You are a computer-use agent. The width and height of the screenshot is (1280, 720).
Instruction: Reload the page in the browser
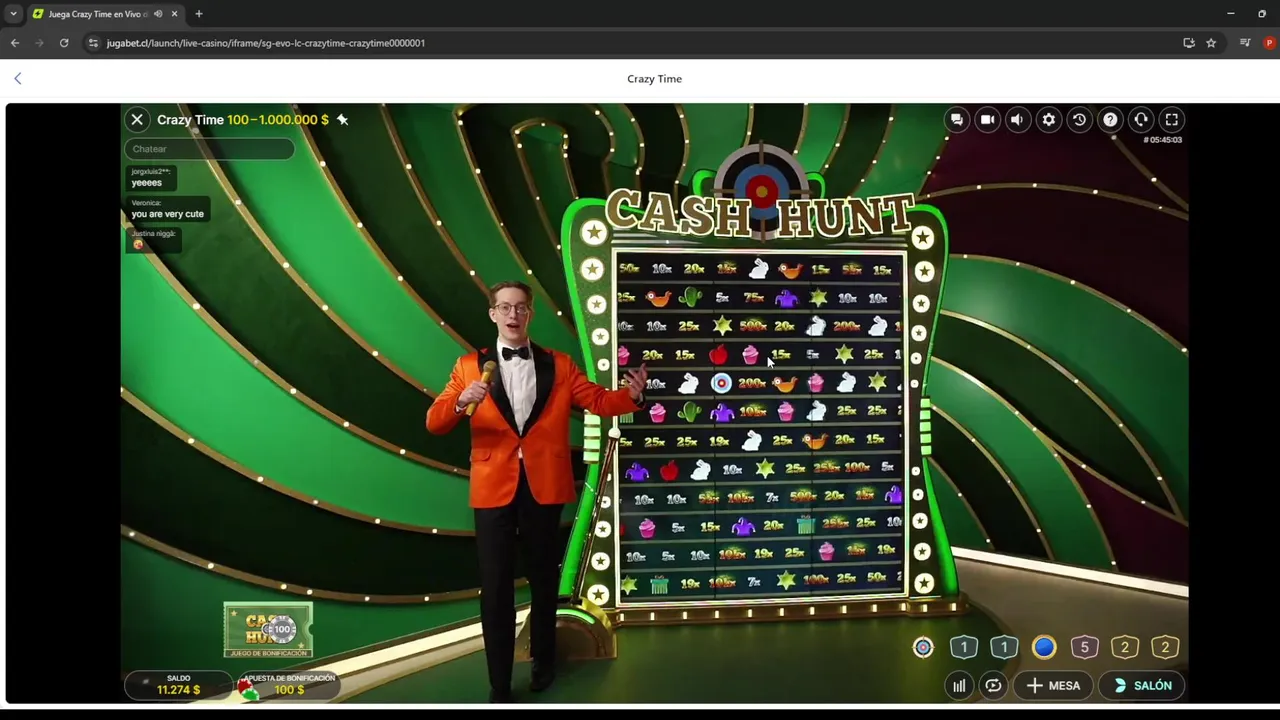pos(64,43)
